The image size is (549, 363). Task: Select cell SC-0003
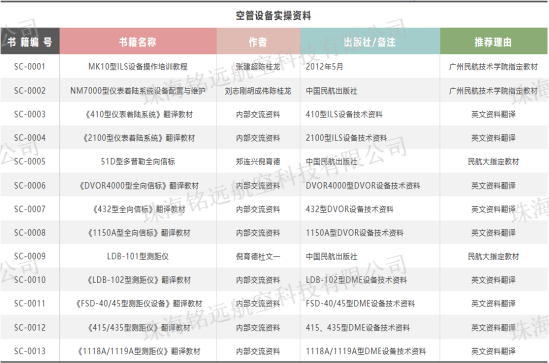click(30, 114)
